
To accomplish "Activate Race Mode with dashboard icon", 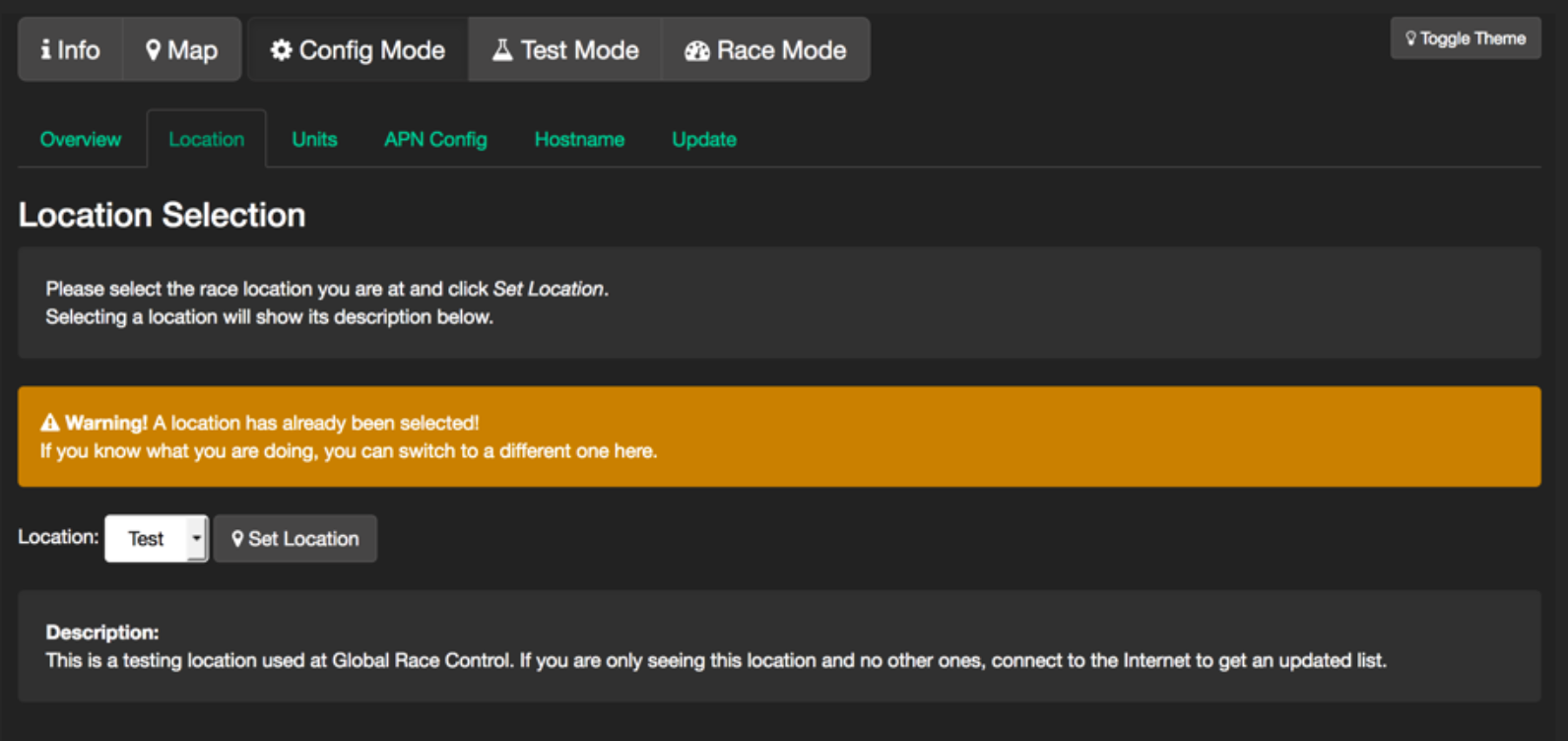I will (x=766, y=49).
